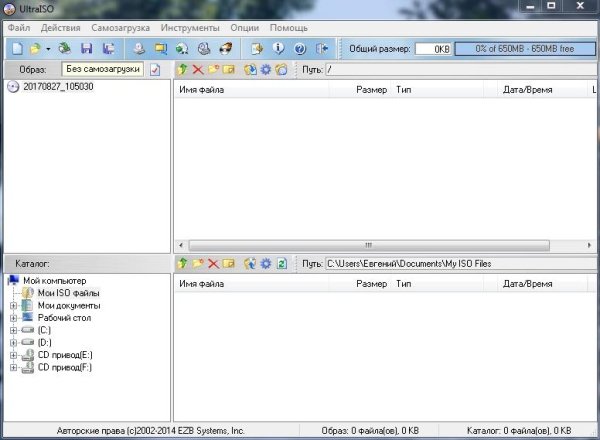Sort catalog pane by Тип header

[x=437, y=284]
